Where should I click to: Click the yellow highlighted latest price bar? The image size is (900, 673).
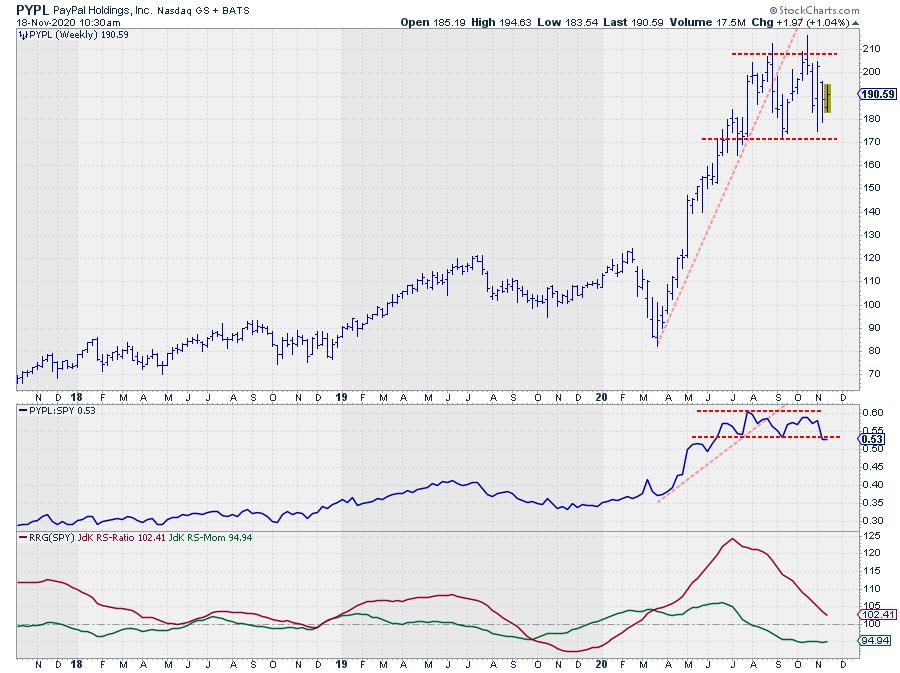tap(827, 98)
